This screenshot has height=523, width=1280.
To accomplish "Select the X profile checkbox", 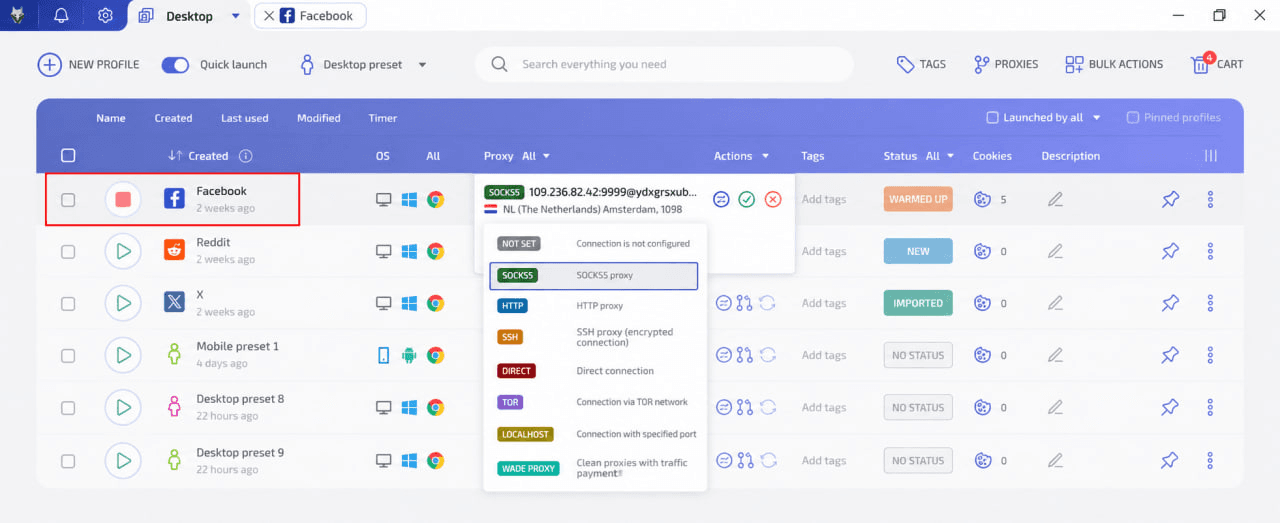I will pos(68,303).
